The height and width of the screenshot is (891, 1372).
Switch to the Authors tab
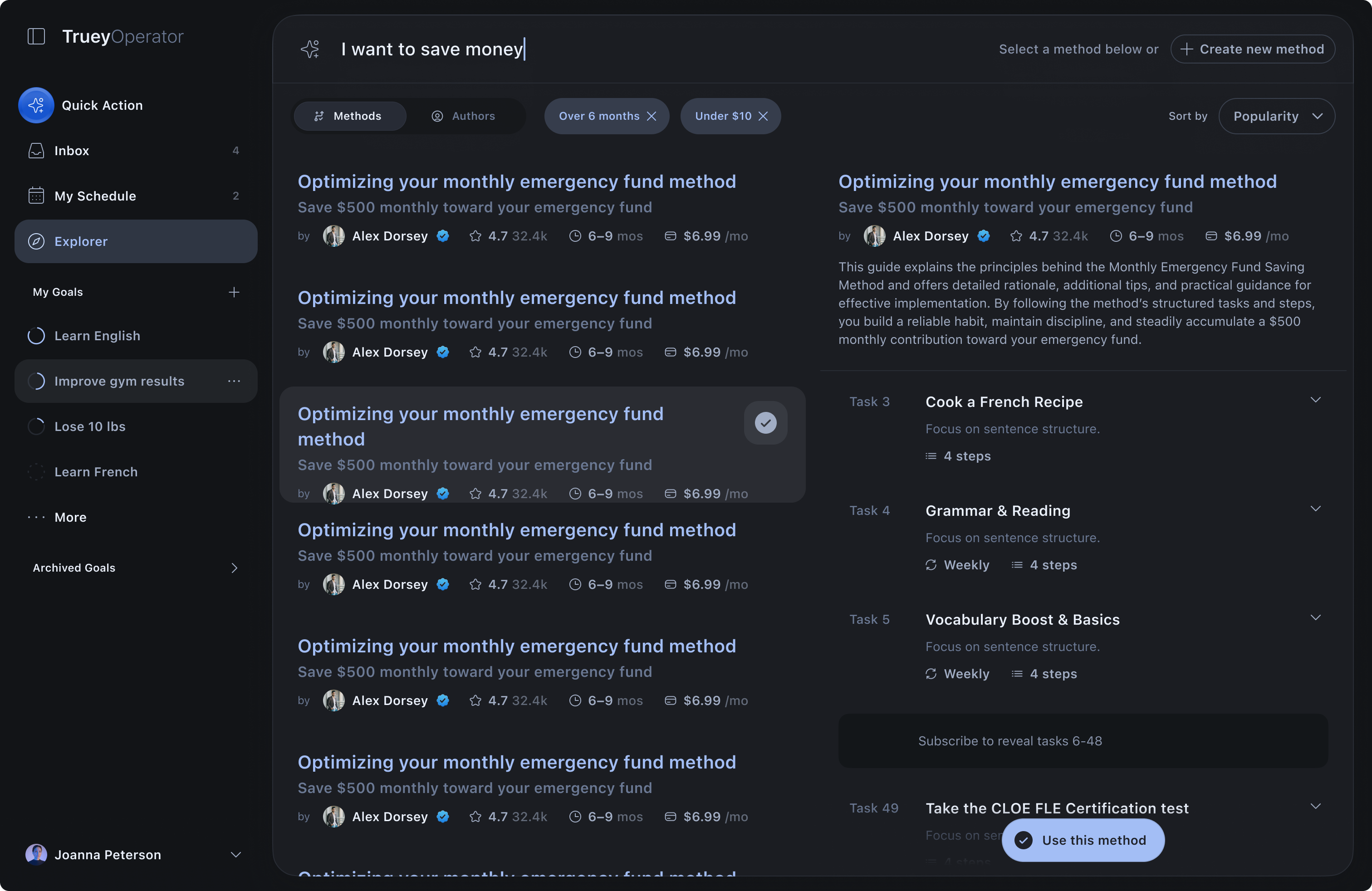click(x=464, y=117)
